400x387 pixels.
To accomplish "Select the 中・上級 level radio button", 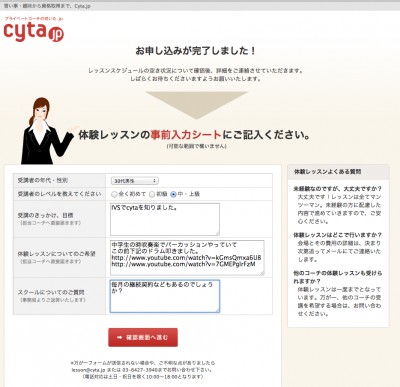I will (x=173, y=194).
